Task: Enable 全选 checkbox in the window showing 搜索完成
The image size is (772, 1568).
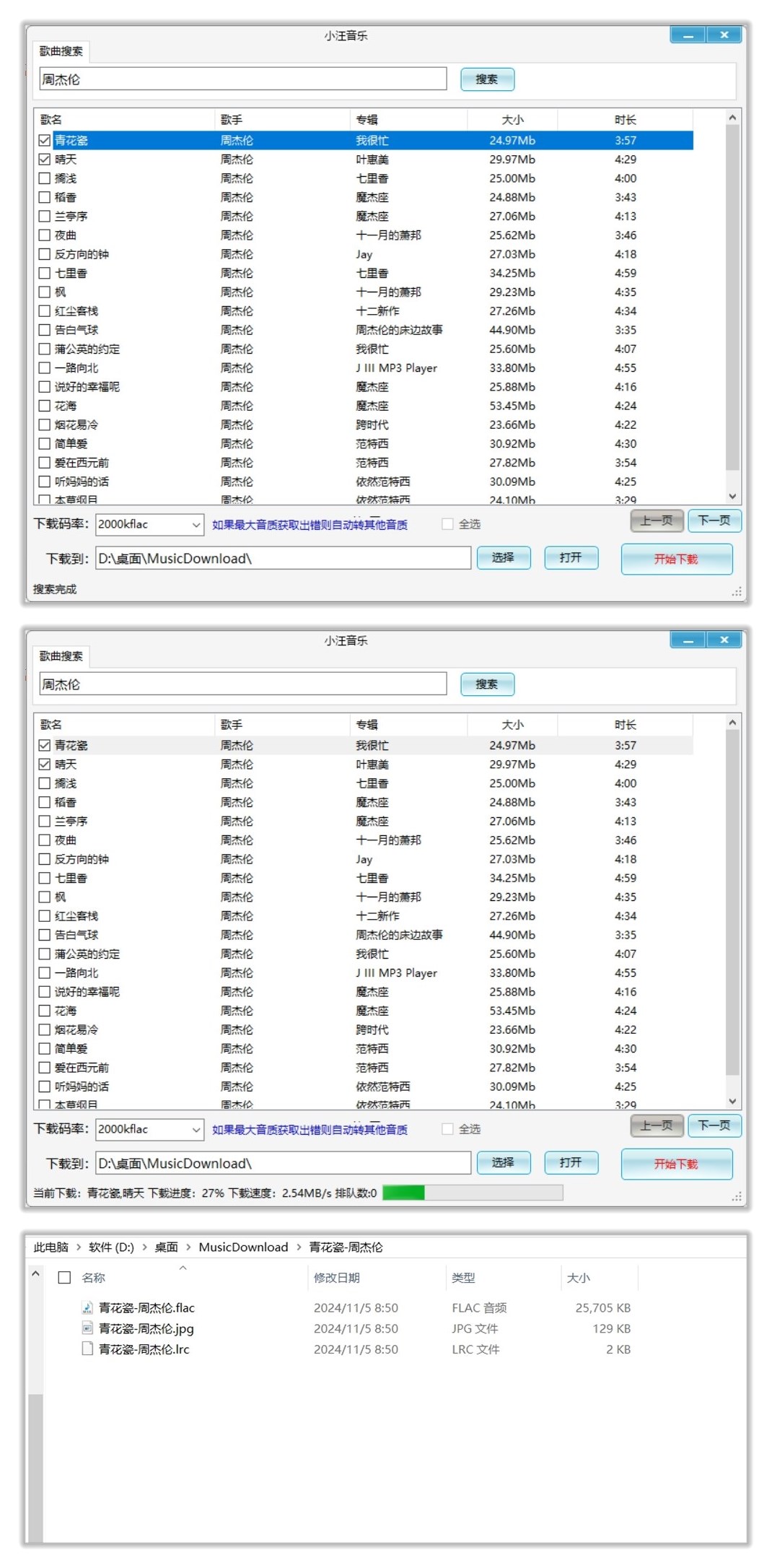Action: (x=448, y=524)
